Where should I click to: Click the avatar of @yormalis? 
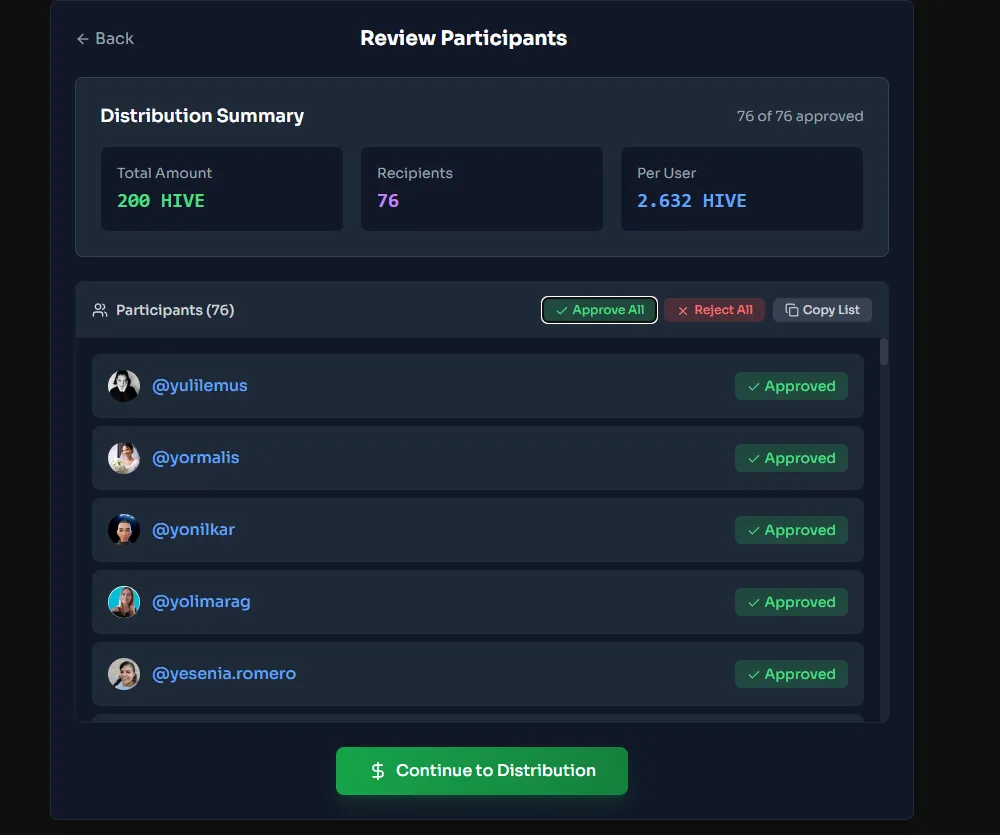click(x=124, y=458)
